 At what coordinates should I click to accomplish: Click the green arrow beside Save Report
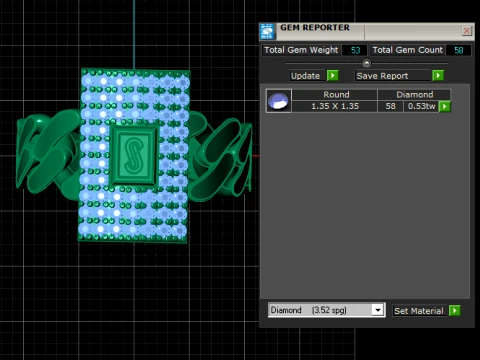point(438,76)
